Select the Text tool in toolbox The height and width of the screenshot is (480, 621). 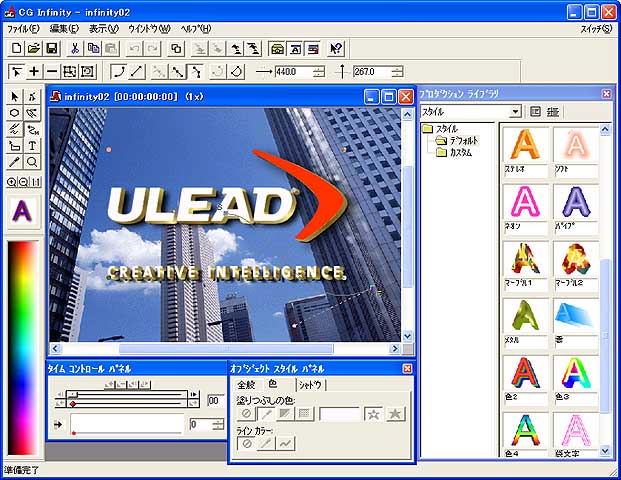[x=33, y=145]
